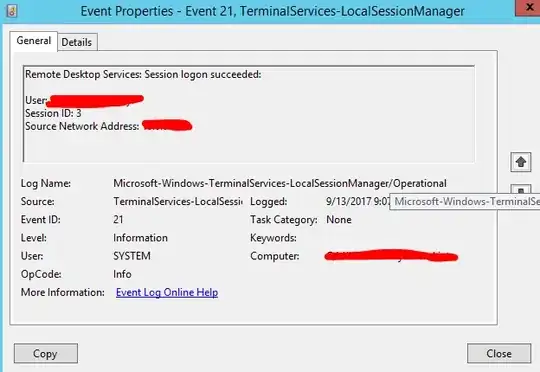Click the Event ID value 21
This screenshot has height=372, width=540.
click(x=118, y=219)
